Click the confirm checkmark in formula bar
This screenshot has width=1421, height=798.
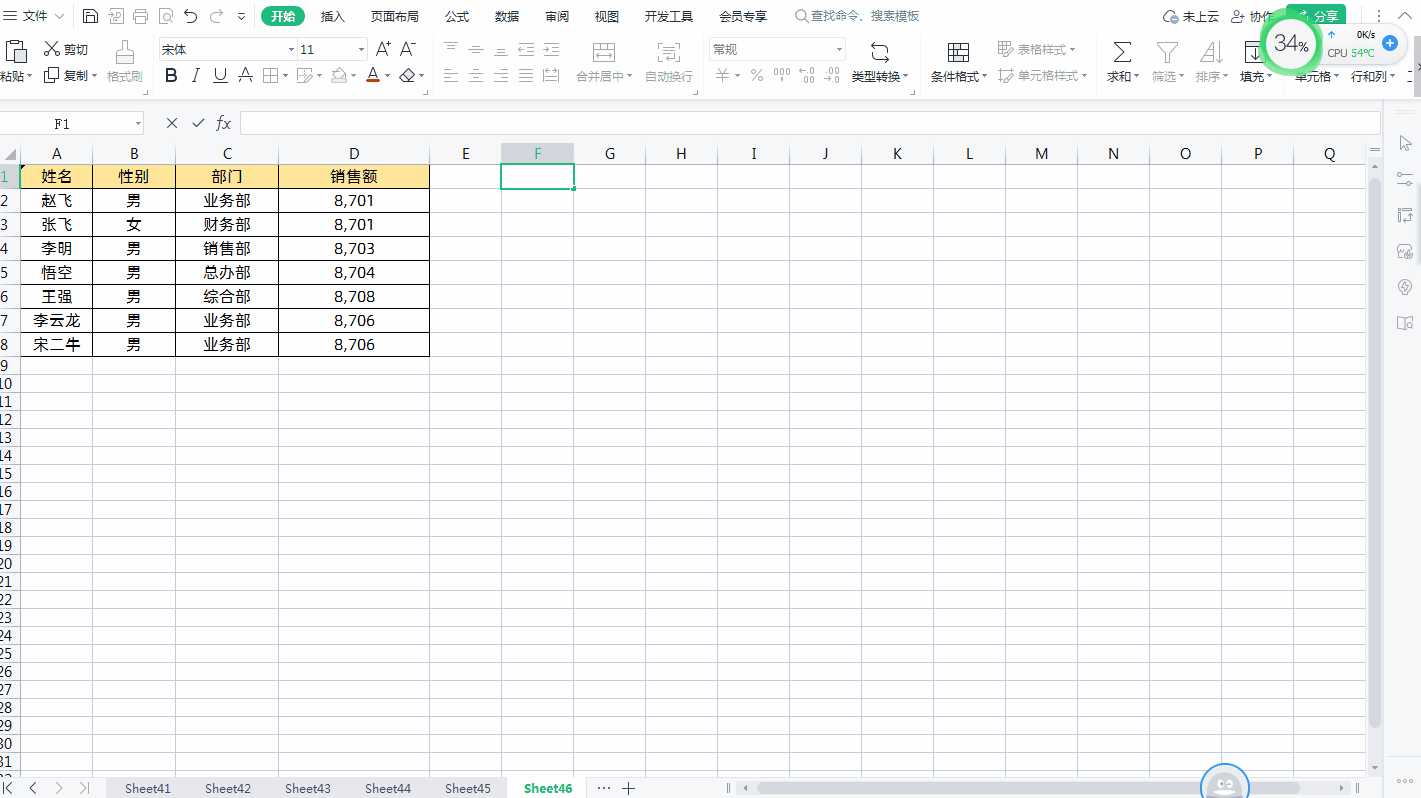coord(198,123)
